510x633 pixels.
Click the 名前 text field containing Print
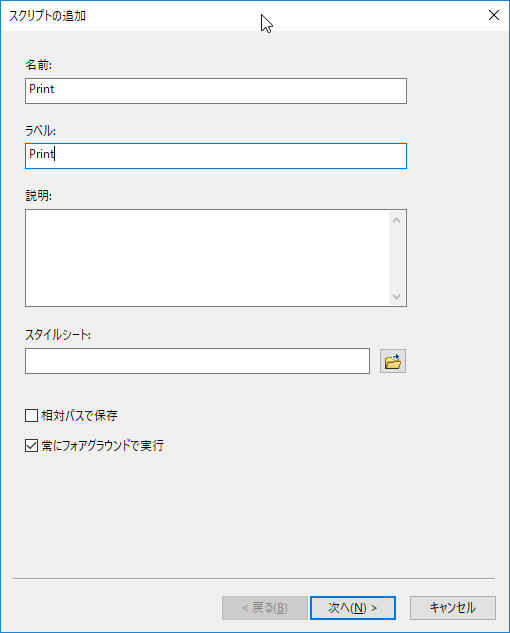216,91
